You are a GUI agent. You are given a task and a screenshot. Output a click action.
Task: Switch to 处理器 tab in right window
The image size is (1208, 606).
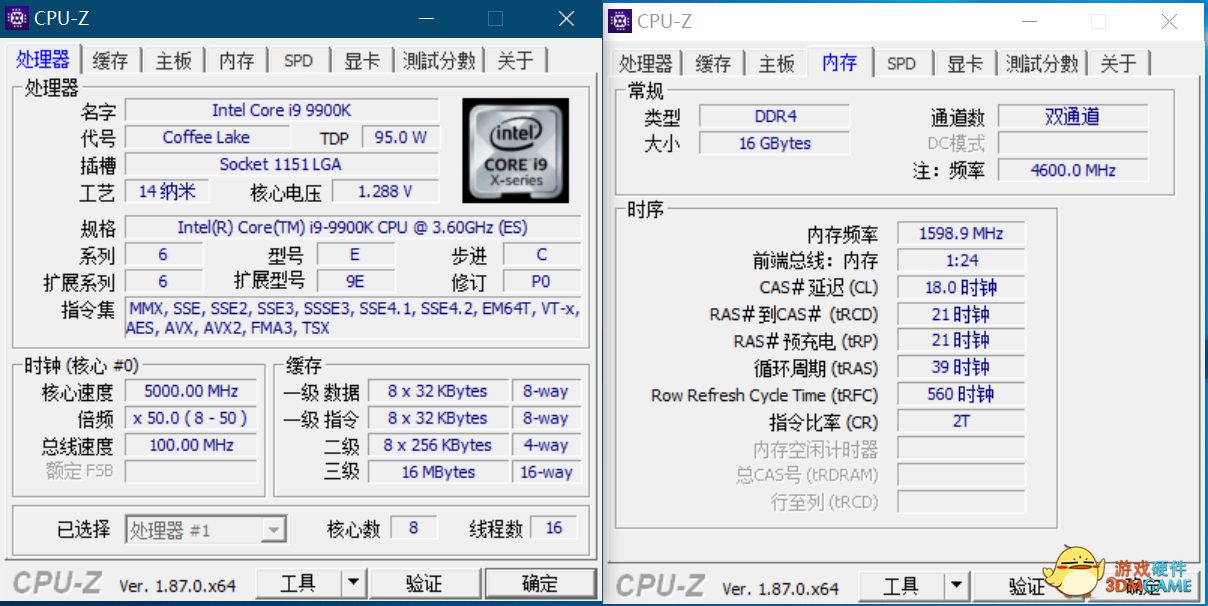[644, 64]
